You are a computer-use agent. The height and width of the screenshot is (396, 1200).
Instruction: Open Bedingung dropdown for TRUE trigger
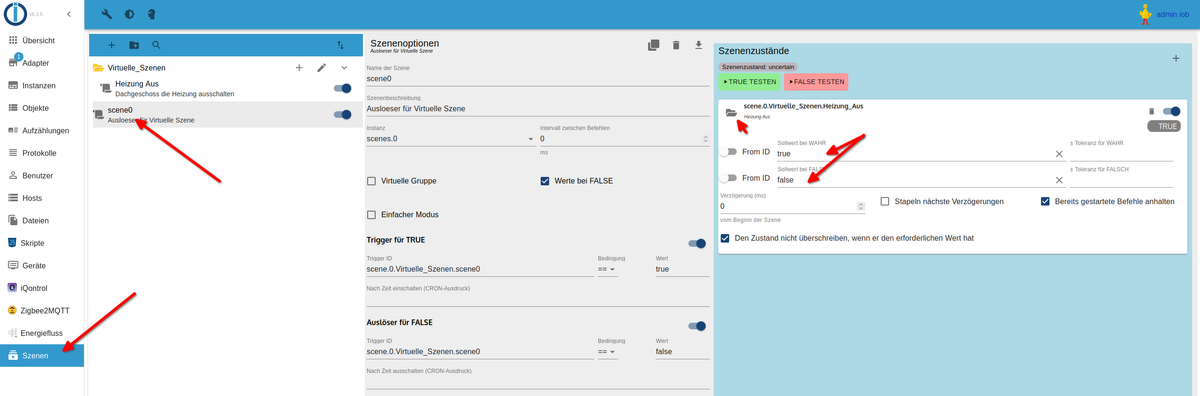tap(607, 269)
